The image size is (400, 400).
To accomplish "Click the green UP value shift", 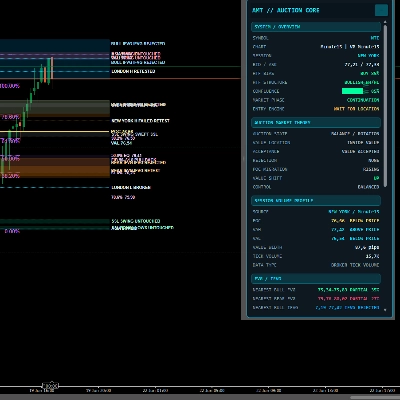I will [x=376, y=178].
